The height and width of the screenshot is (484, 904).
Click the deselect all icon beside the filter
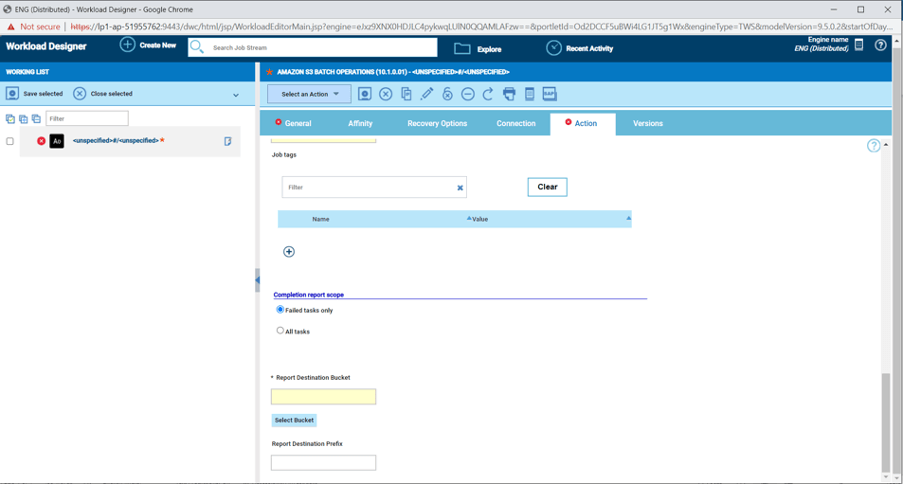pos(36,119)
